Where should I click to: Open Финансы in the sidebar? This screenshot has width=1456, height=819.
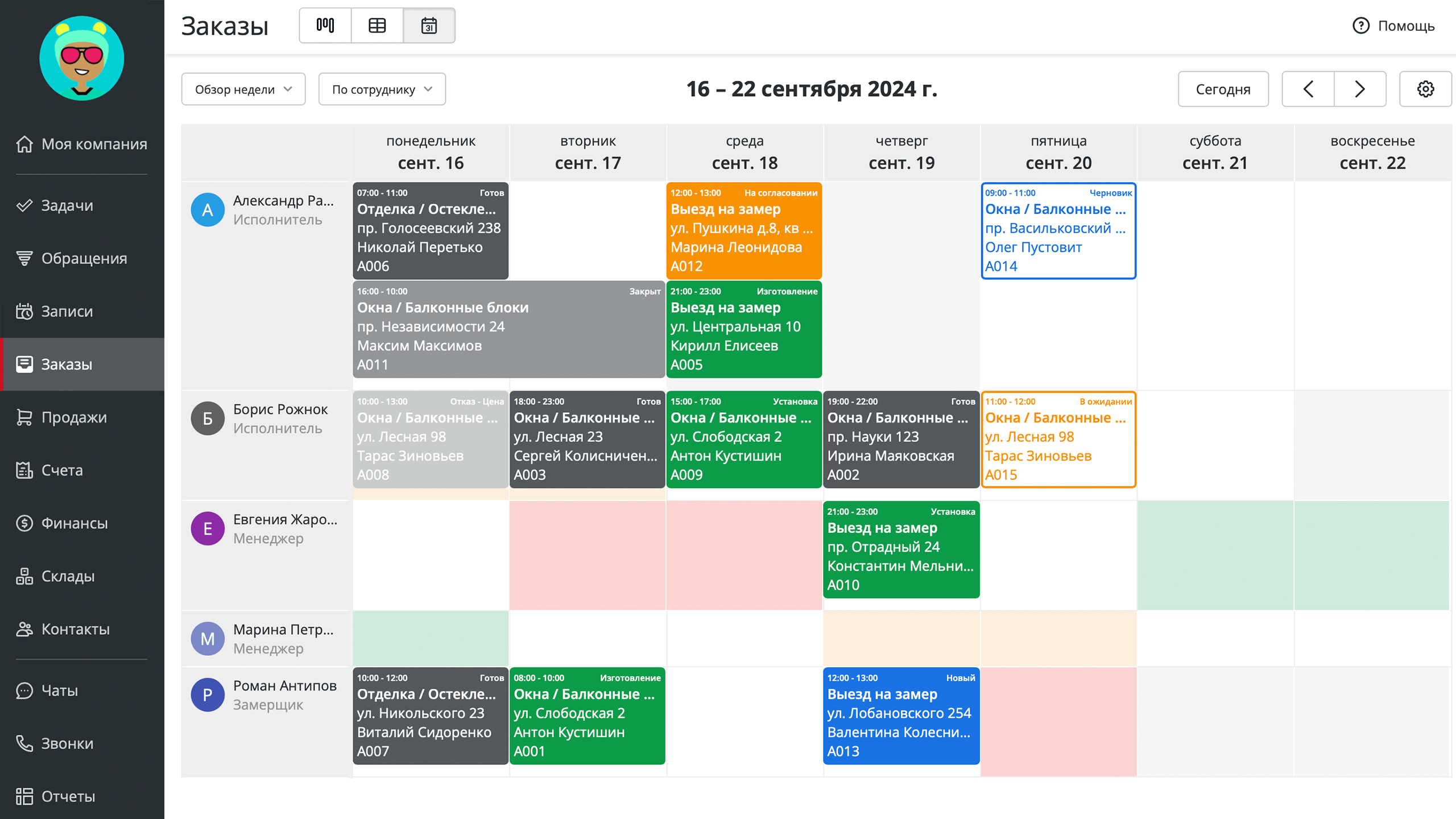(74, 523)
